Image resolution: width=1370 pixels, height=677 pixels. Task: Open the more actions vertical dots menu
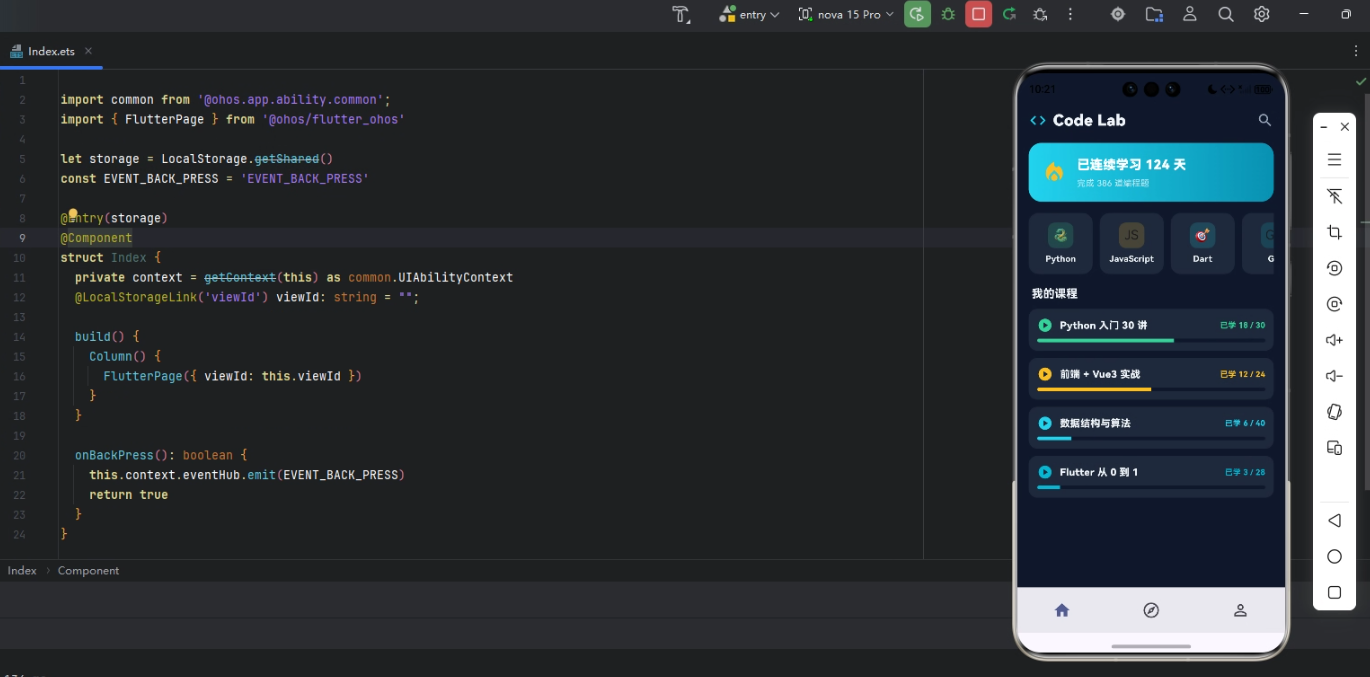(1071, 14)
